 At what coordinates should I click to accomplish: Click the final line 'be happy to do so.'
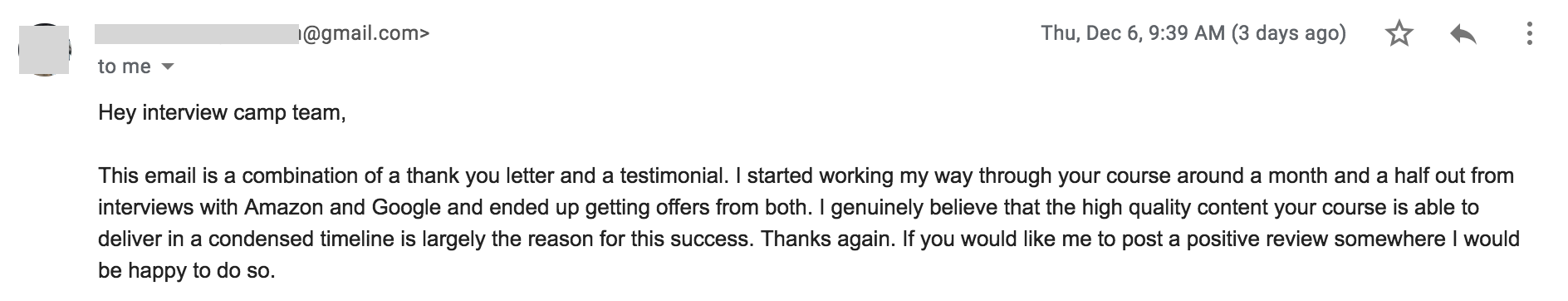point(186,270)
